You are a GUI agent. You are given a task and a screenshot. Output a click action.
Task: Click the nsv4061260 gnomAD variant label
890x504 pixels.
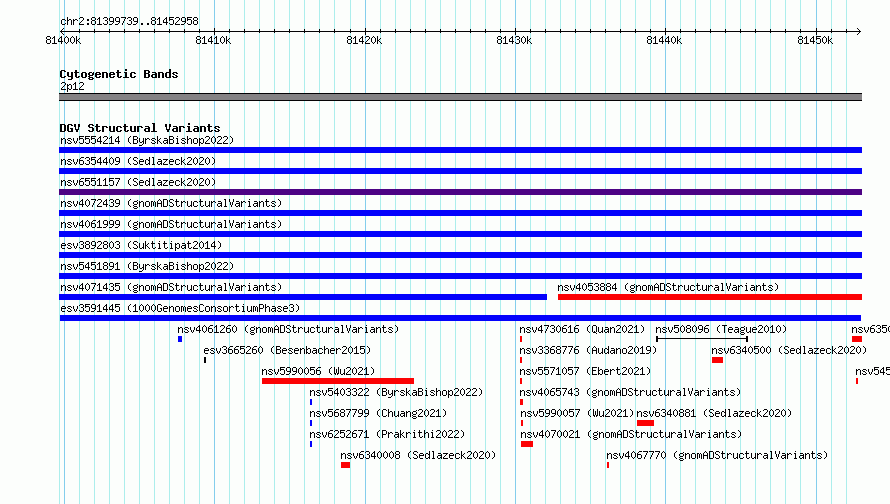[288, 329]
